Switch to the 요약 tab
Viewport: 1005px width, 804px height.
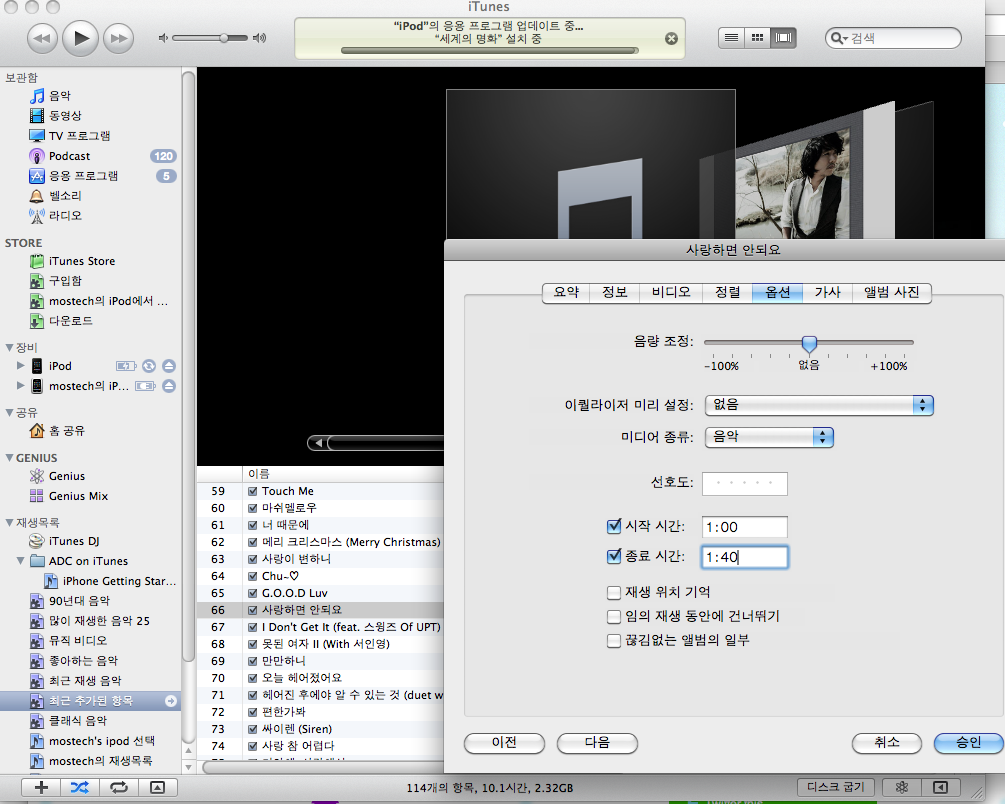click(566, 292)
